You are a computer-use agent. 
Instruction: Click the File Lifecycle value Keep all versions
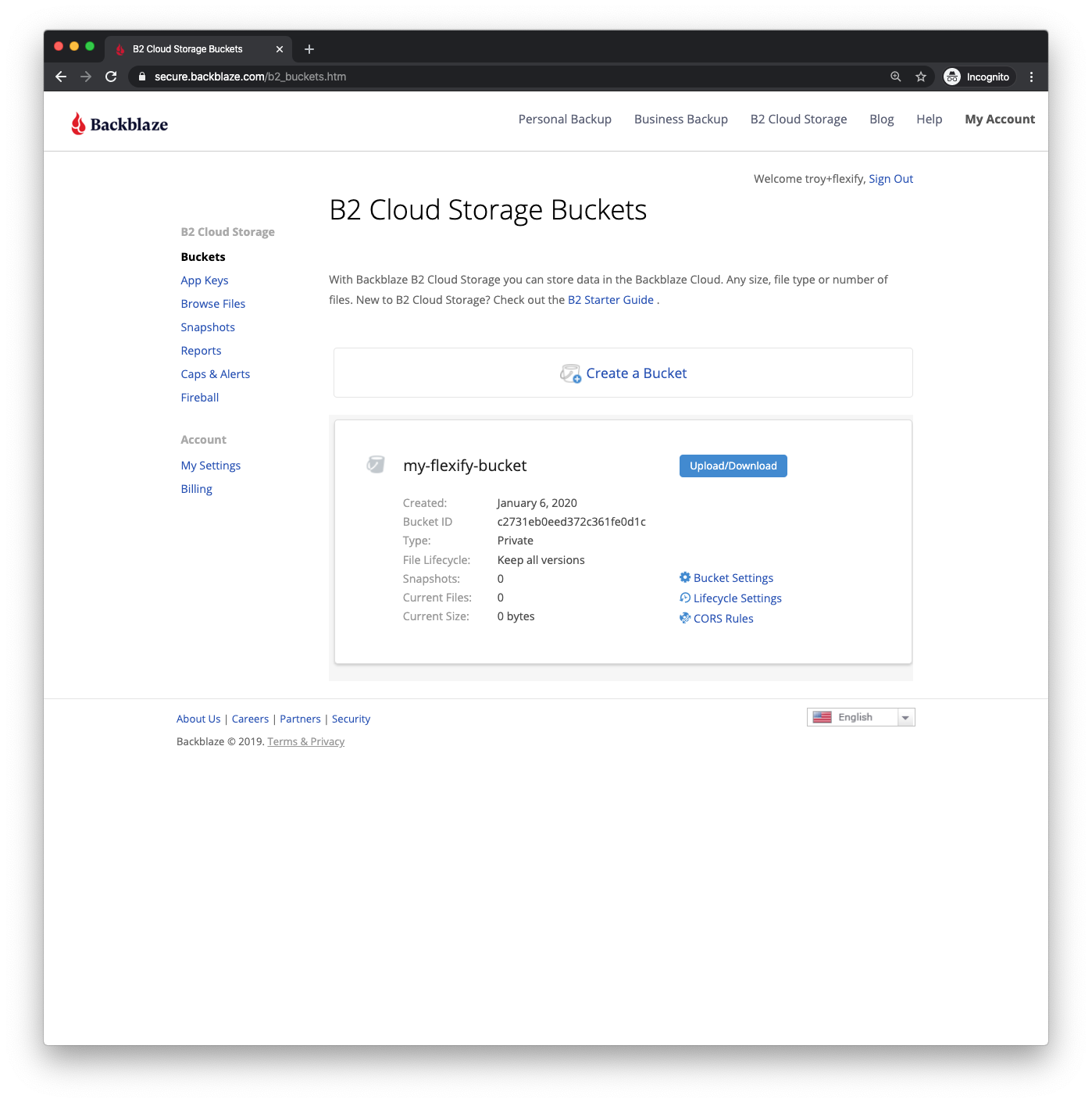click(x=541, y=560)
